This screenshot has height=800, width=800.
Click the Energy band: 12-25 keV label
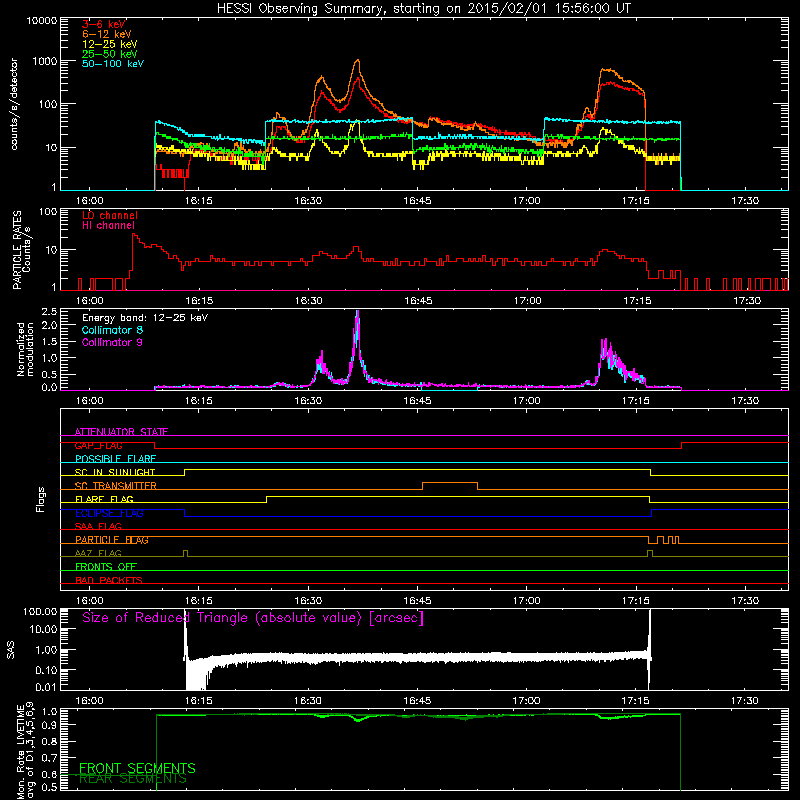coord(145,318)
